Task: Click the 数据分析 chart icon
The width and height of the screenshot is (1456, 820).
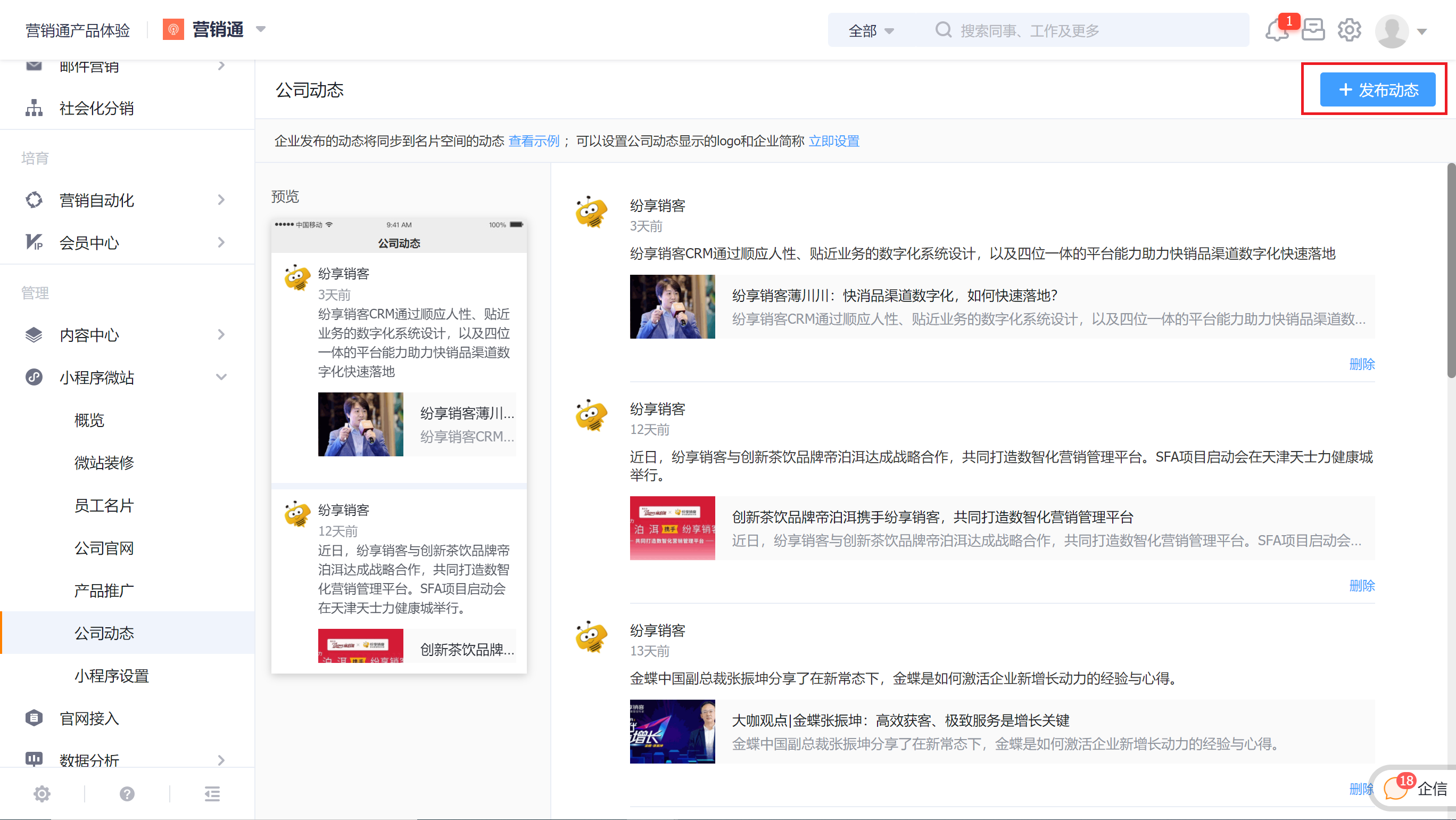Action: (34, 759)
